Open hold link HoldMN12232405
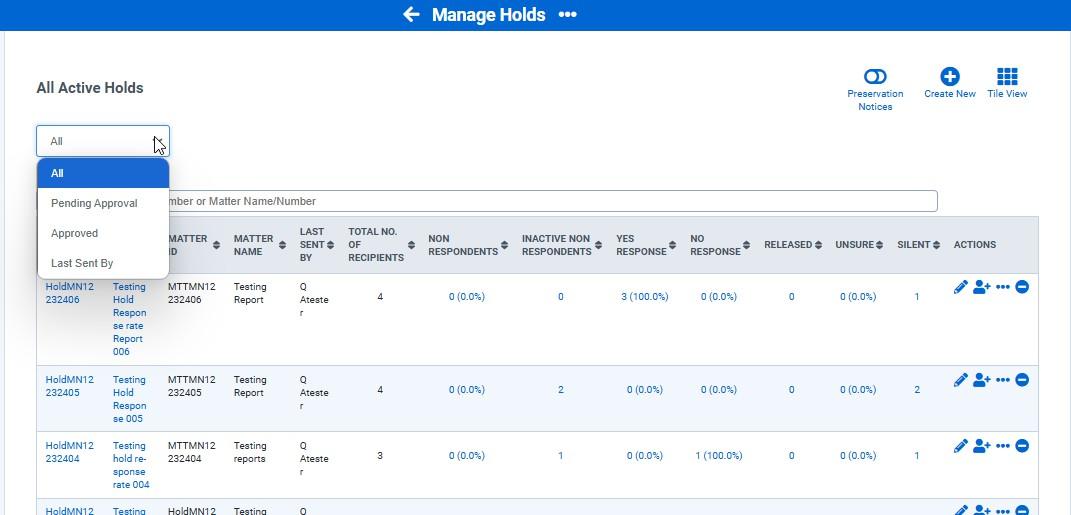Screen dimensions: 1071x515 coord(70,386)
